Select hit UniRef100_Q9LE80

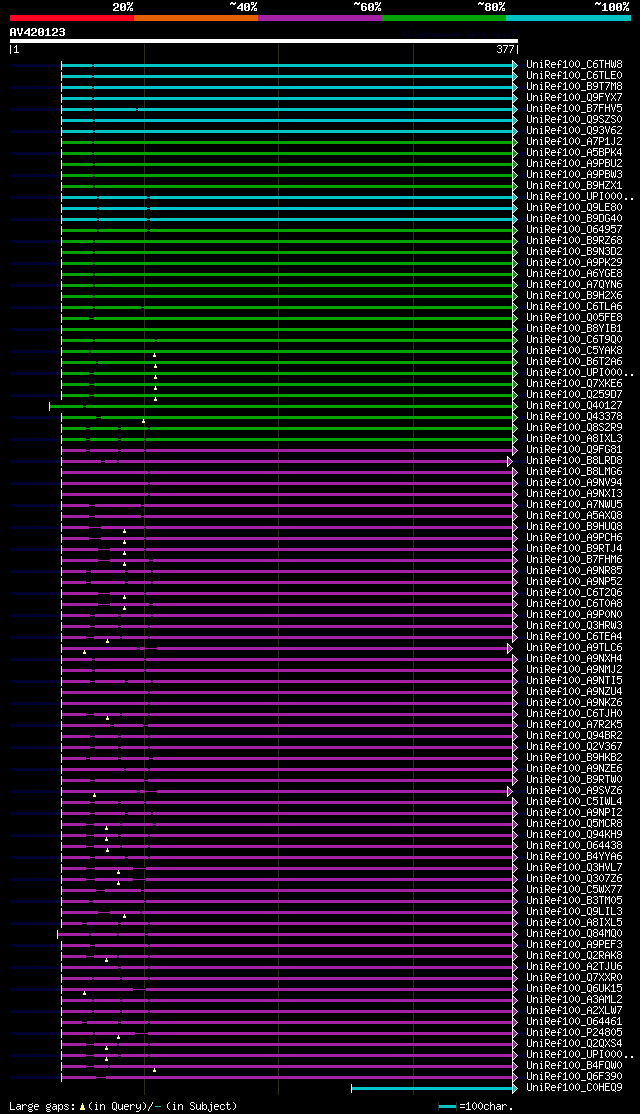[575, 207]
